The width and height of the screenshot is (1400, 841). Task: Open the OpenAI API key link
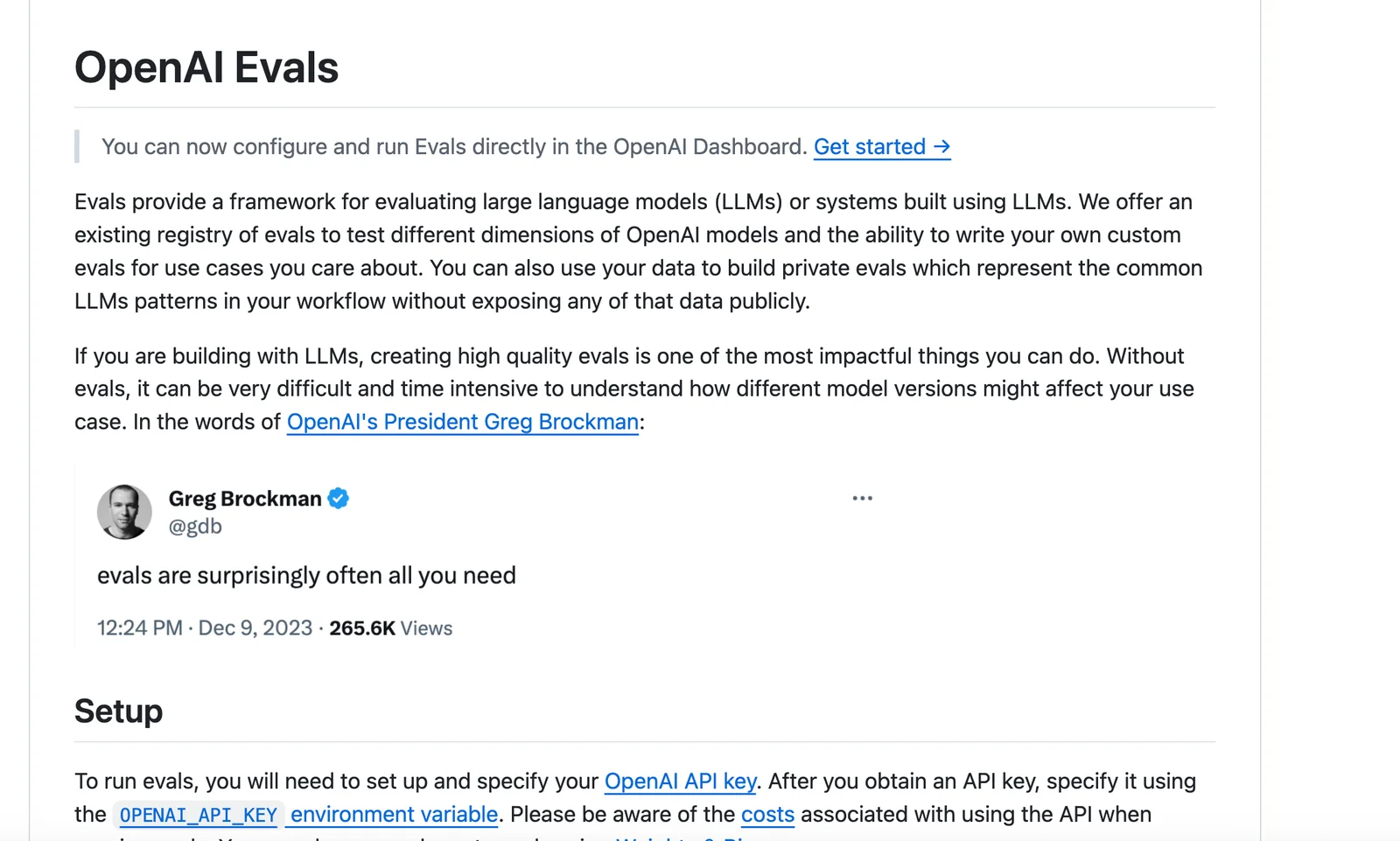tap(680, 781)
